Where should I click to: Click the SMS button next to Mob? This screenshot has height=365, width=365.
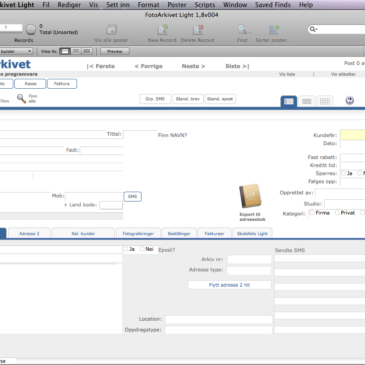[132, 196]
